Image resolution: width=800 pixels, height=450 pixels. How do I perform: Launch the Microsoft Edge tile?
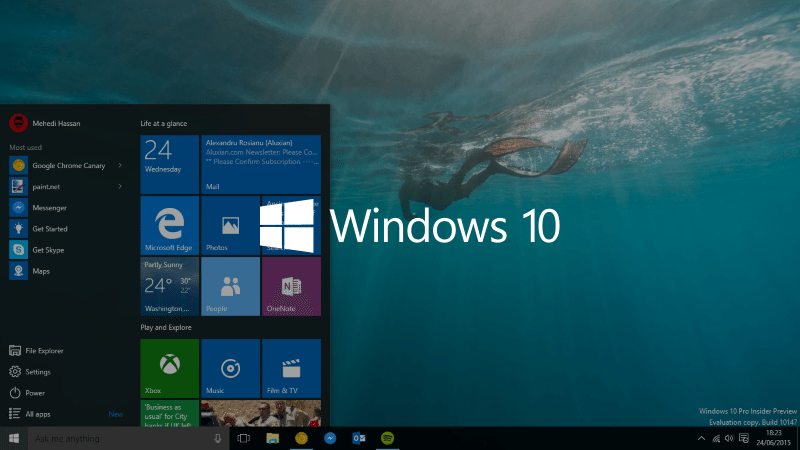(169, 226)
